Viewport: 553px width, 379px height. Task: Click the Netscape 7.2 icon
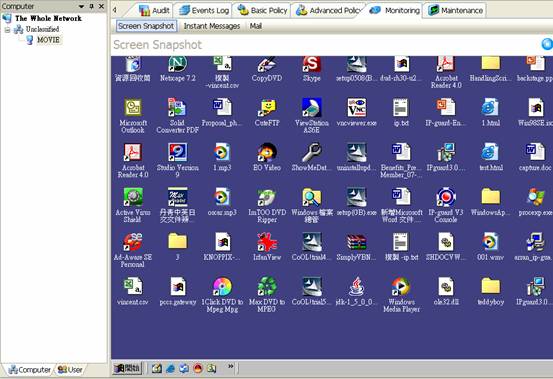click(177, 69)
